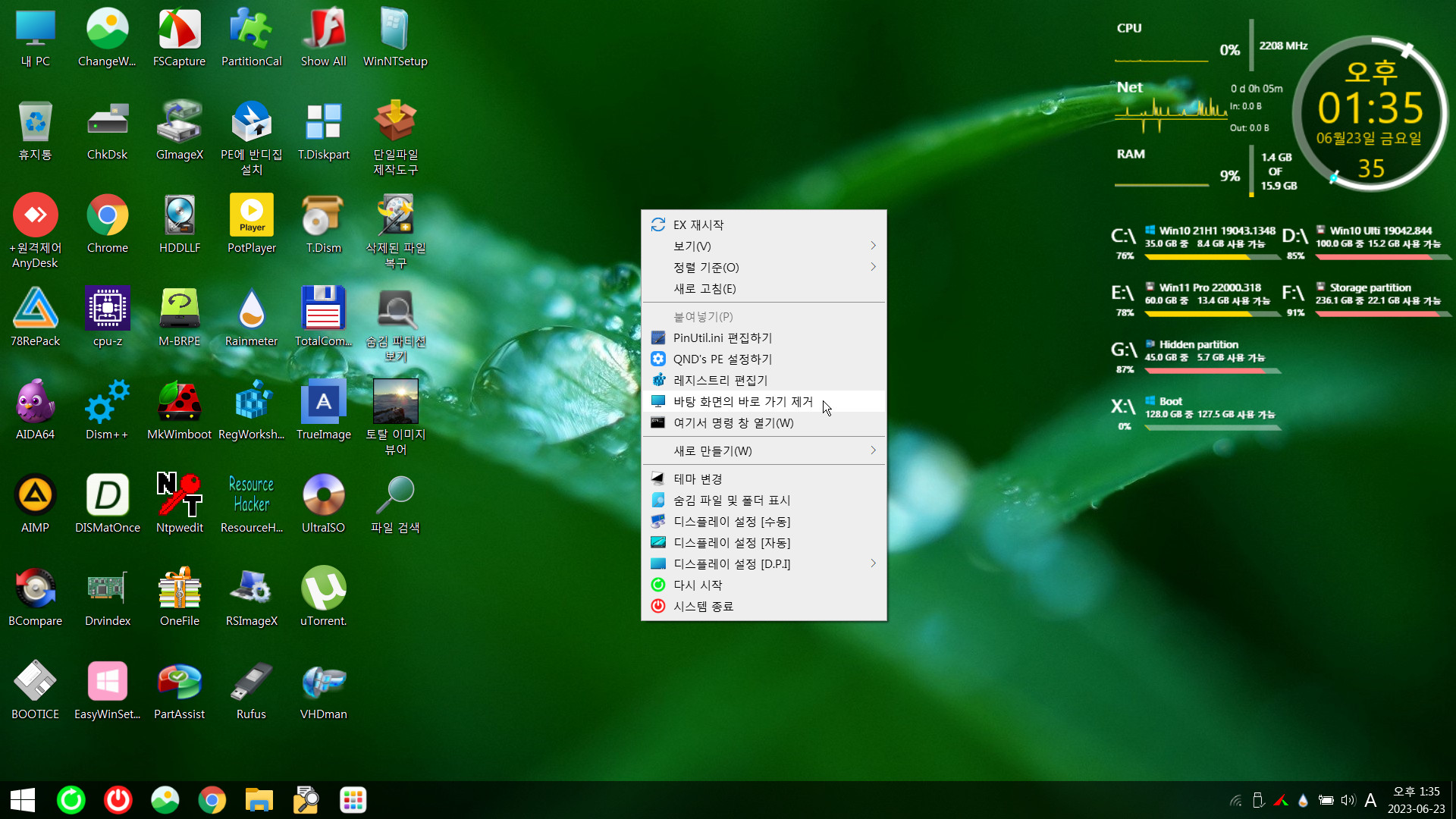Image resolution: width=1456 pixels, height=819 pixels.
Task: Open uTorrent desktop icon
Action: (x=323, y=597)
